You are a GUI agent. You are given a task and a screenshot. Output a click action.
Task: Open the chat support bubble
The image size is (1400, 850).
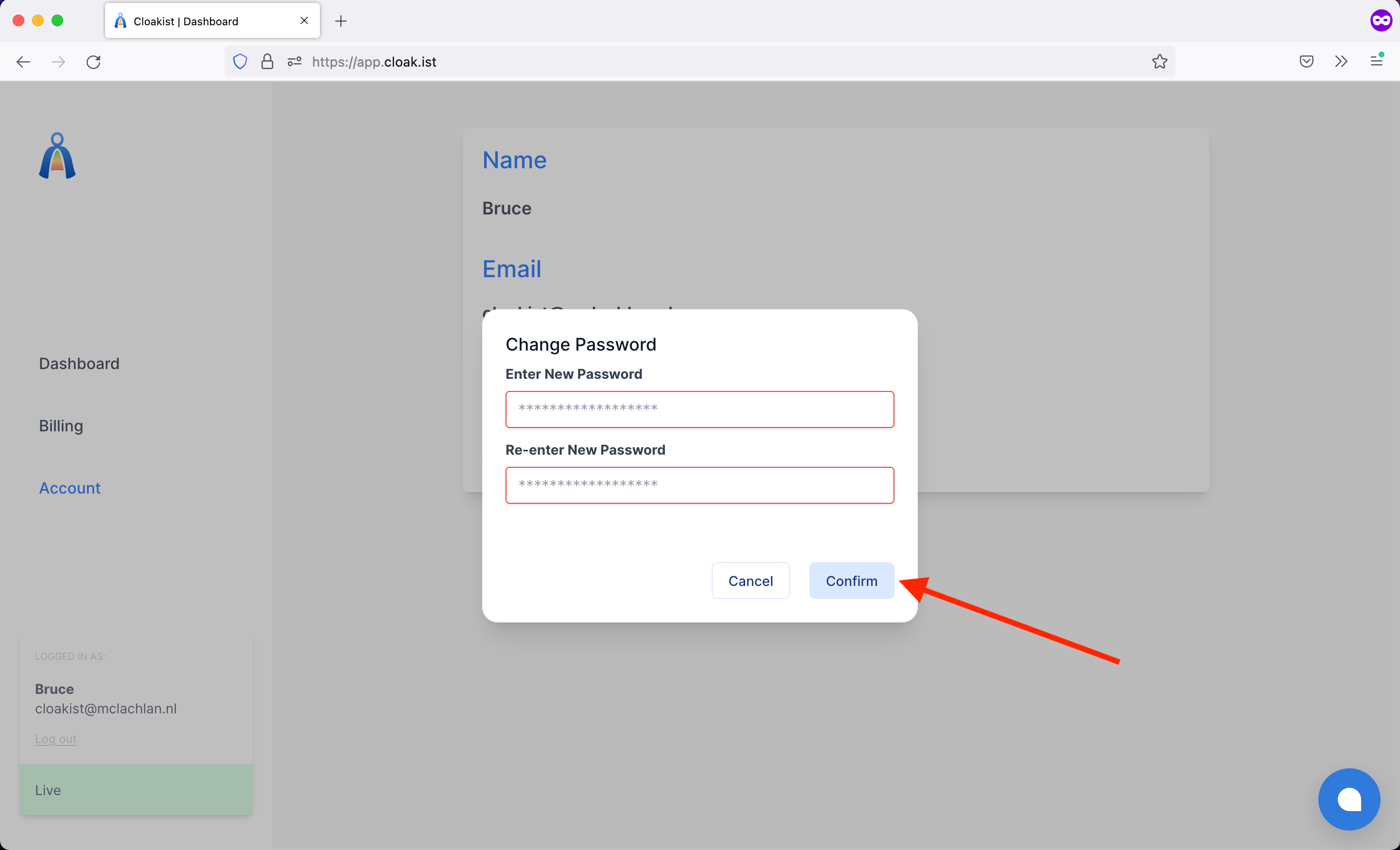(1348, 799)
